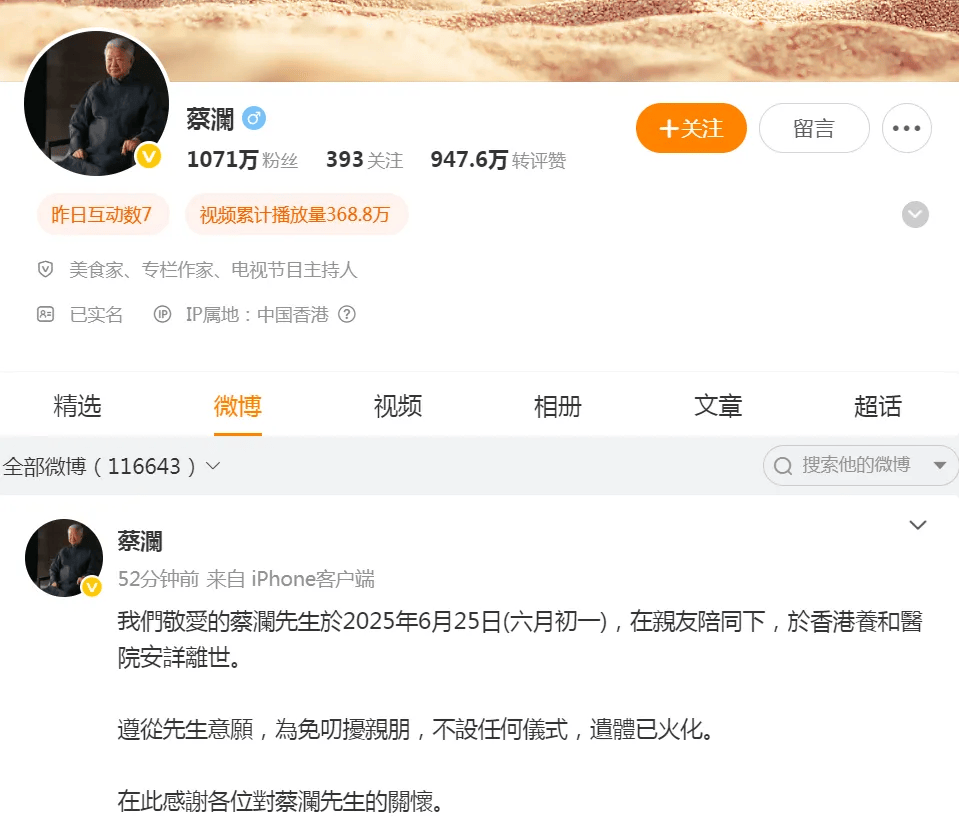The height and width of the screenshot is (829, 959).
Task: Open the 1071万 粉丝 followers list
Action: point(242,160)
